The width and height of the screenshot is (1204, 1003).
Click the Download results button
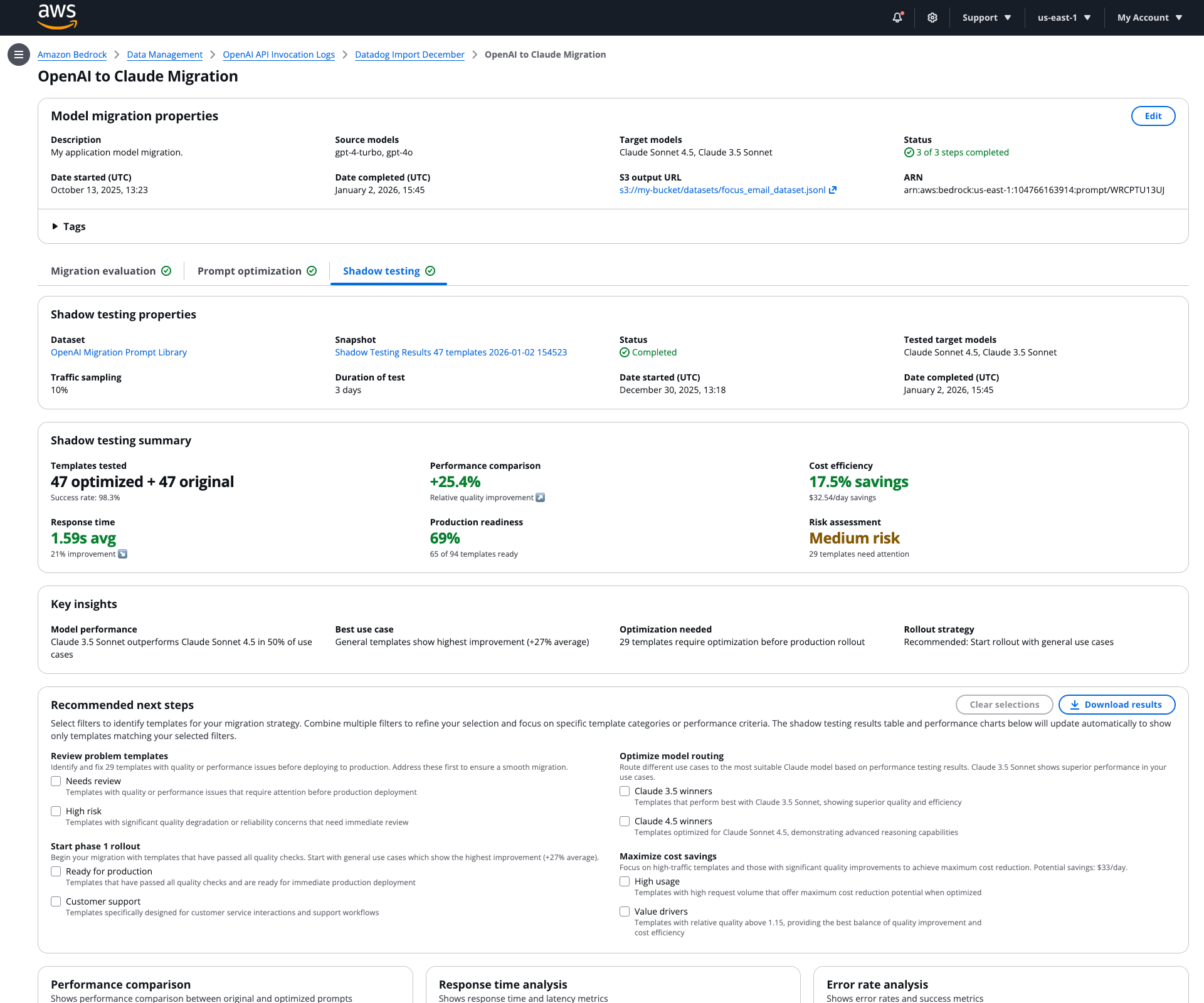[x=1117, y=705]
